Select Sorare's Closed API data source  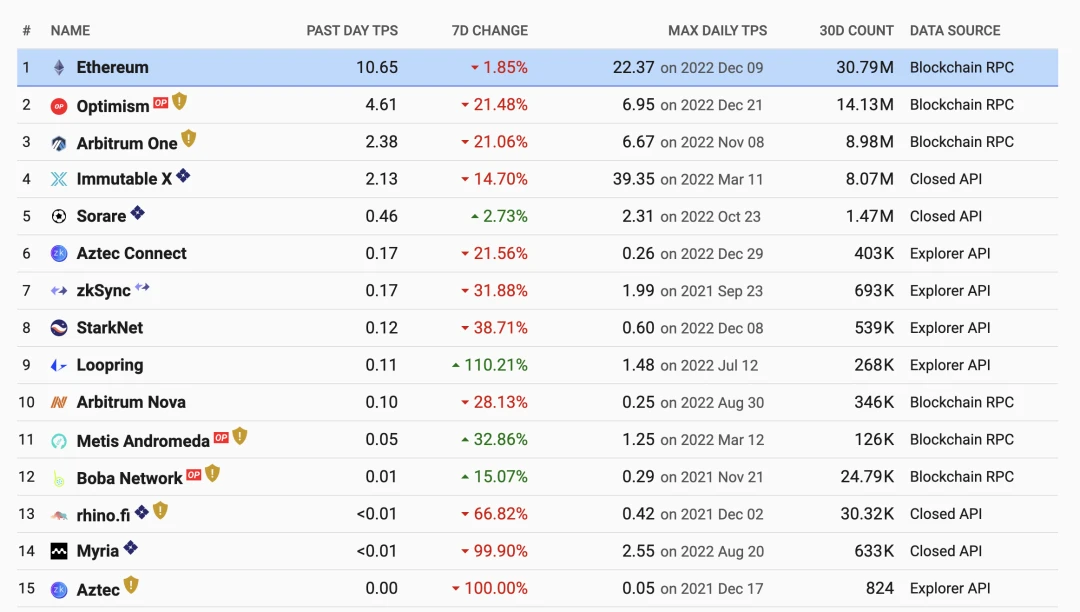point(946,216)
